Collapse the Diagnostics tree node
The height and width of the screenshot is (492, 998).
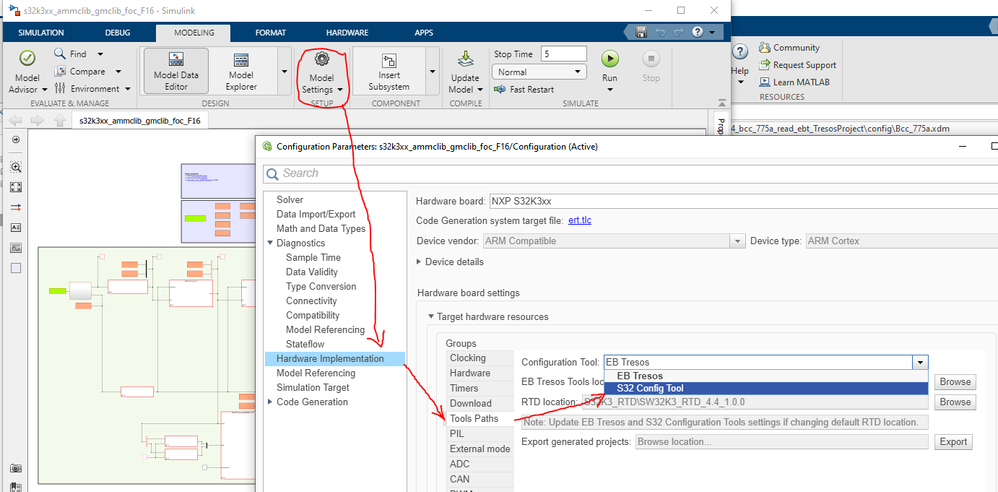(270, 243)
